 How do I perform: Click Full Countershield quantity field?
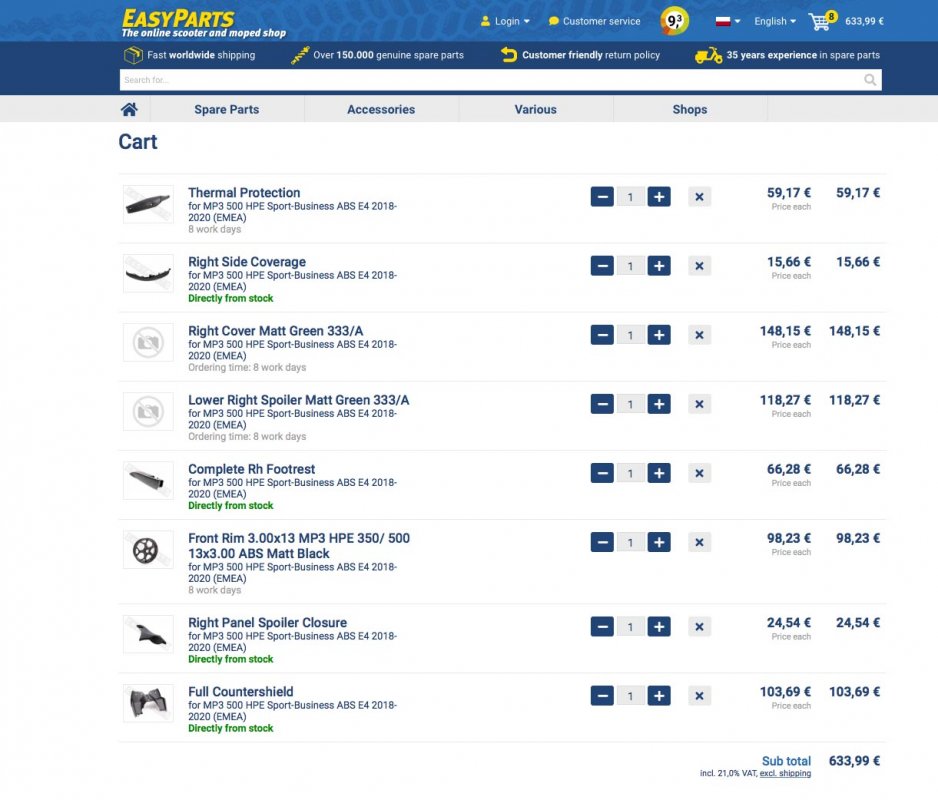tap(631, 696)
